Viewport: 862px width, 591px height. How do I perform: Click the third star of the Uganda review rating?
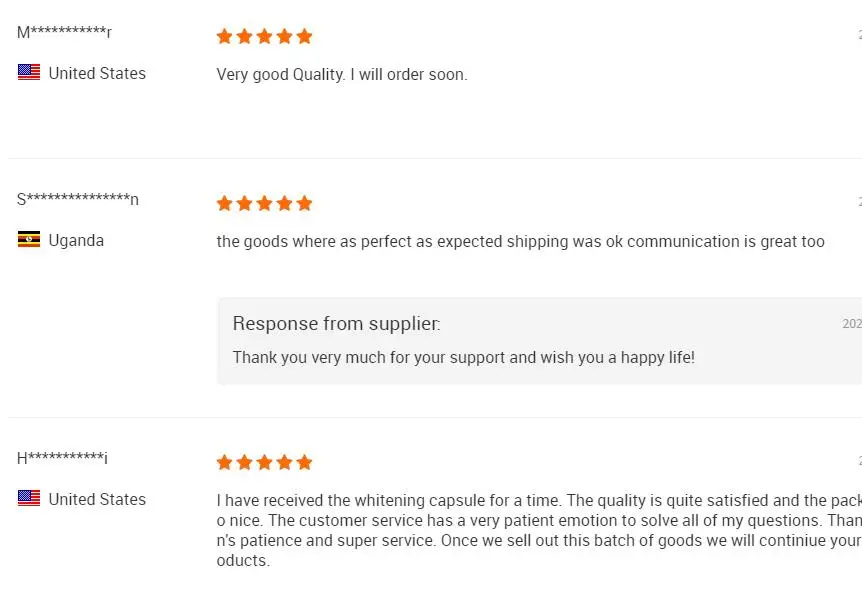coord(265,203)
